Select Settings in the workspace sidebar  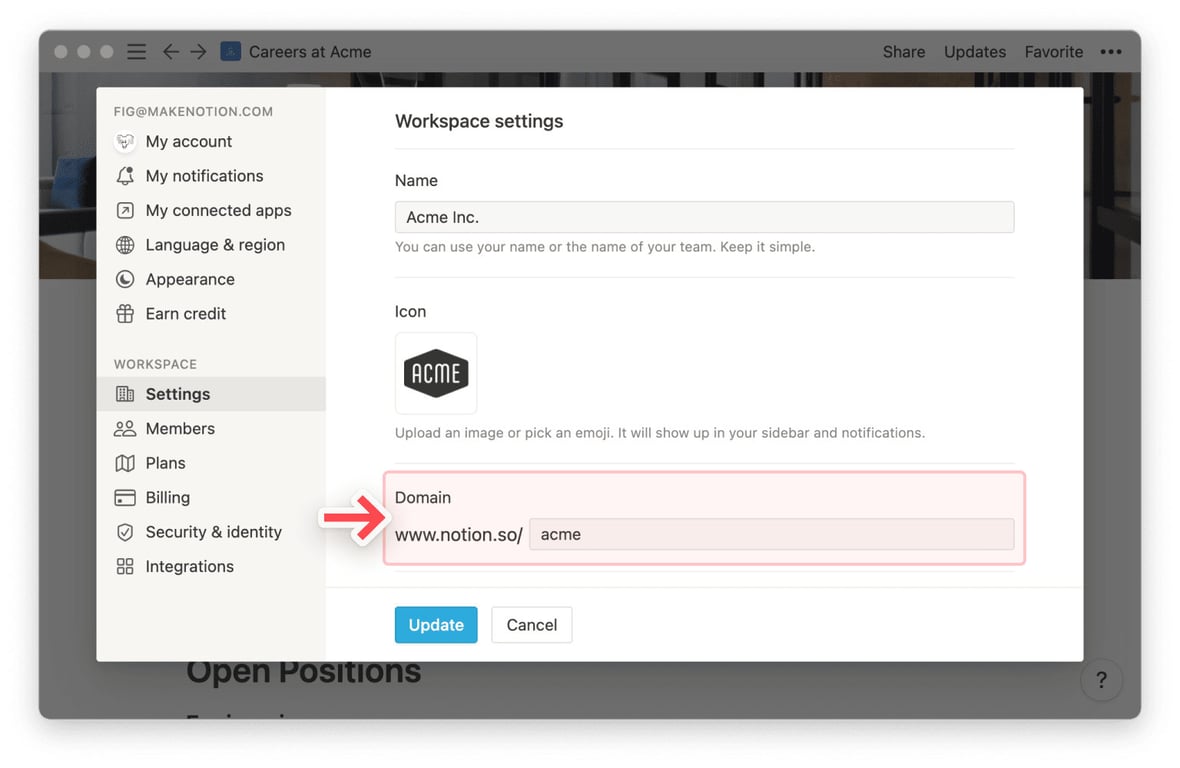178,394
